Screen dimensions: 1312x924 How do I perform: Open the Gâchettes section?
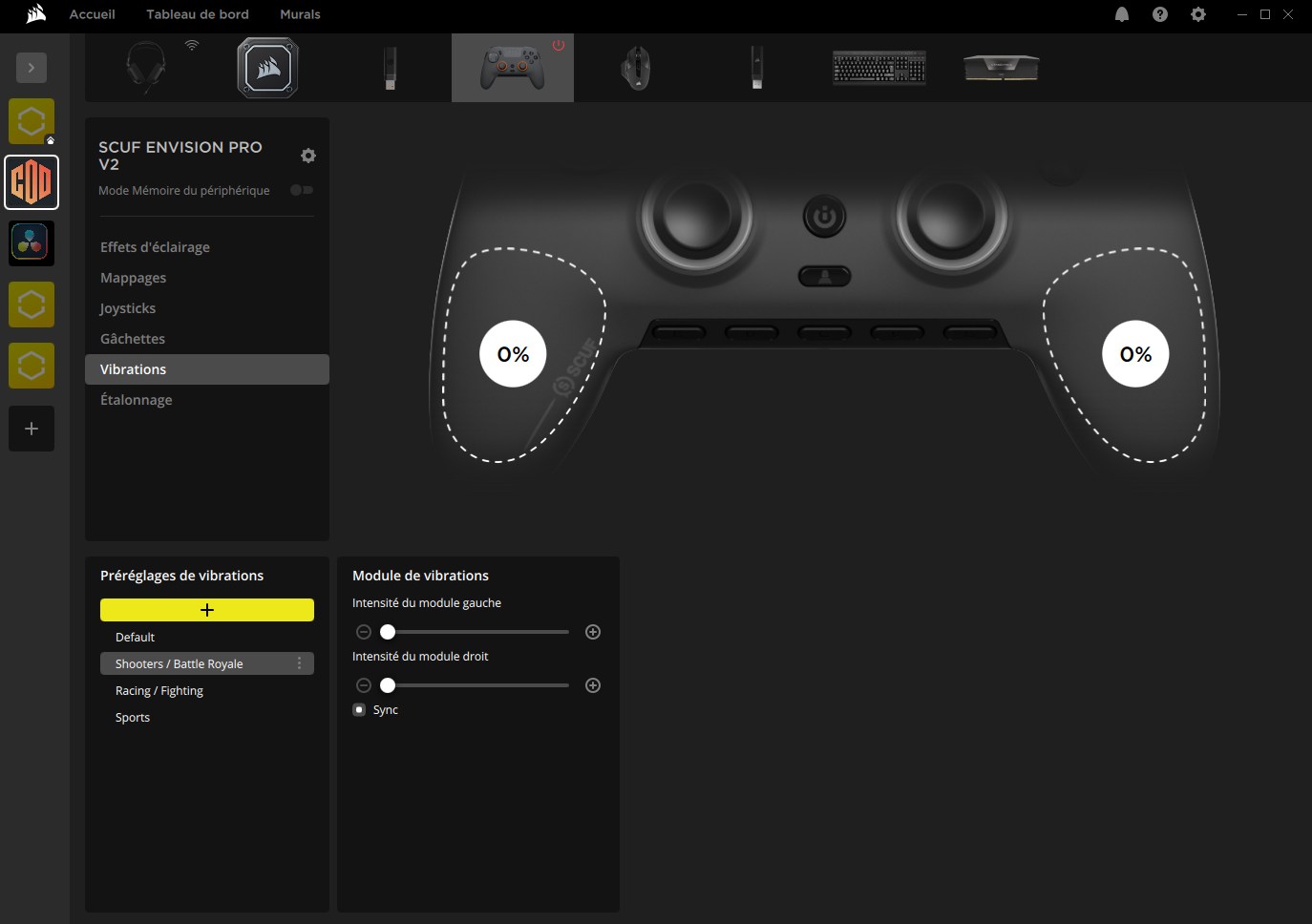click(x=133, y=339)
